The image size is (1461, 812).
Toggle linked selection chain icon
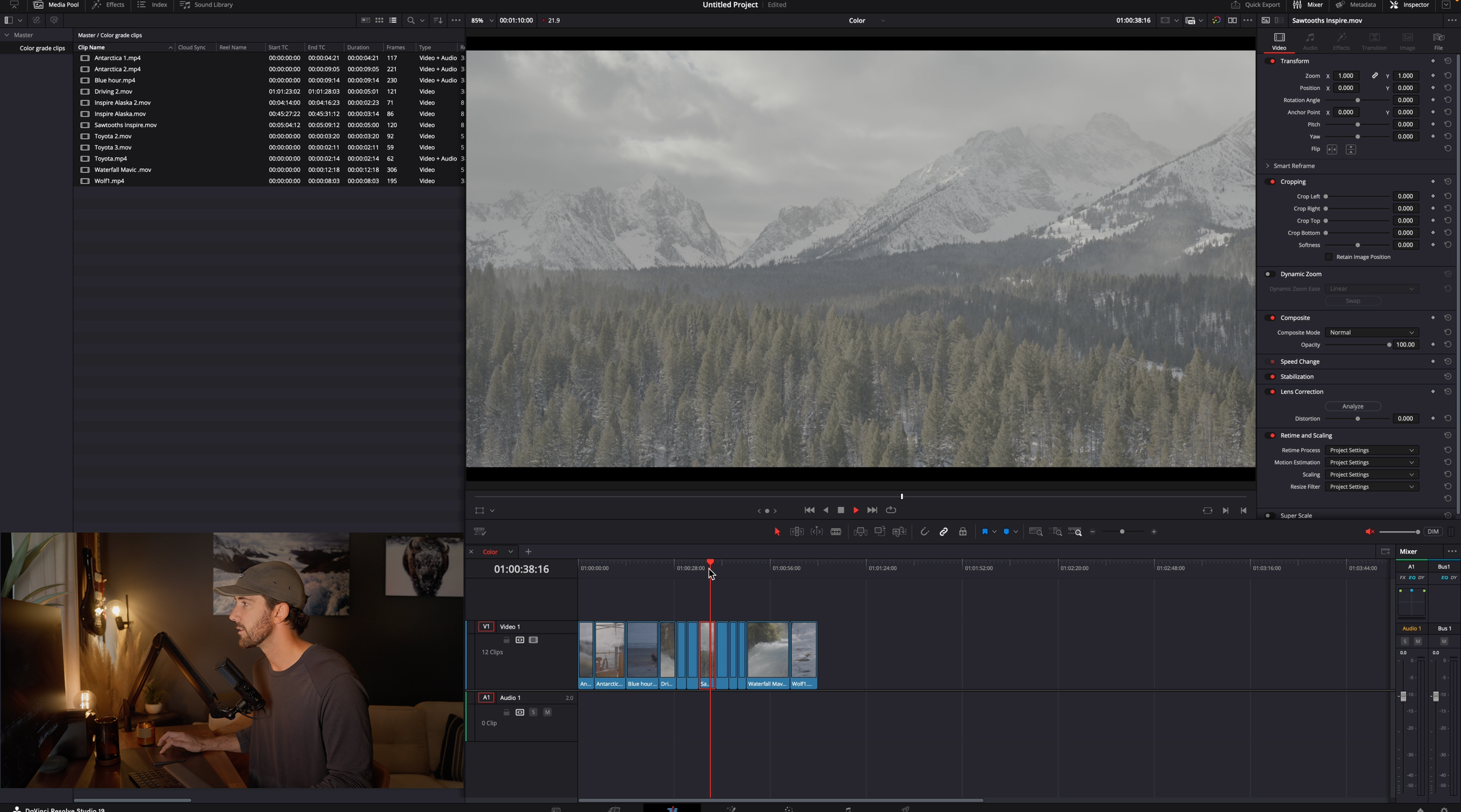tap(943, 532)
